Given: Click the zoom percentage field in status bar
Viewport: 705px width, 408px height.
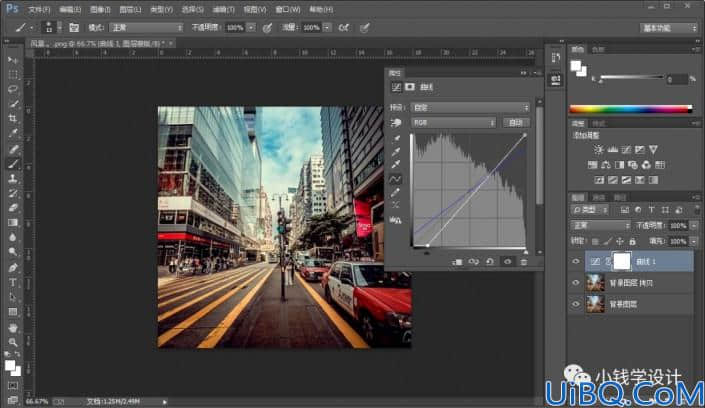Looking at the screenshot, I should [x=37, y=401].
